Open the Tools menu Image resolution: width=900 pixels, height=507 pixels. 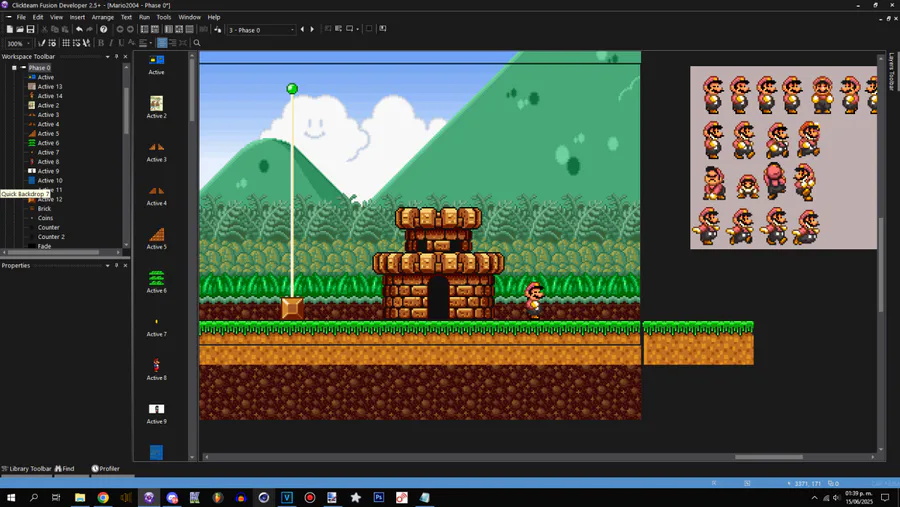(x=164, y=17)
